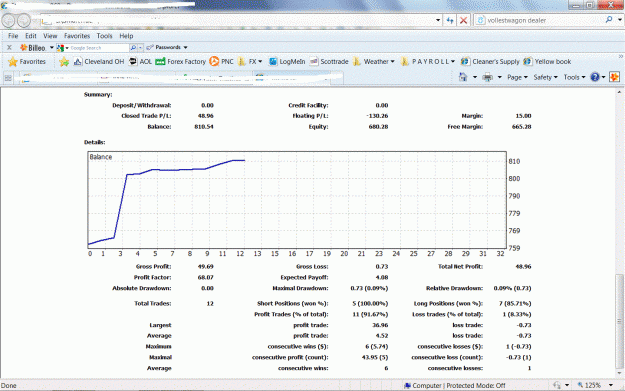
Task: Open the File menu
Action: pyautogui.click(x=13, y=36)
